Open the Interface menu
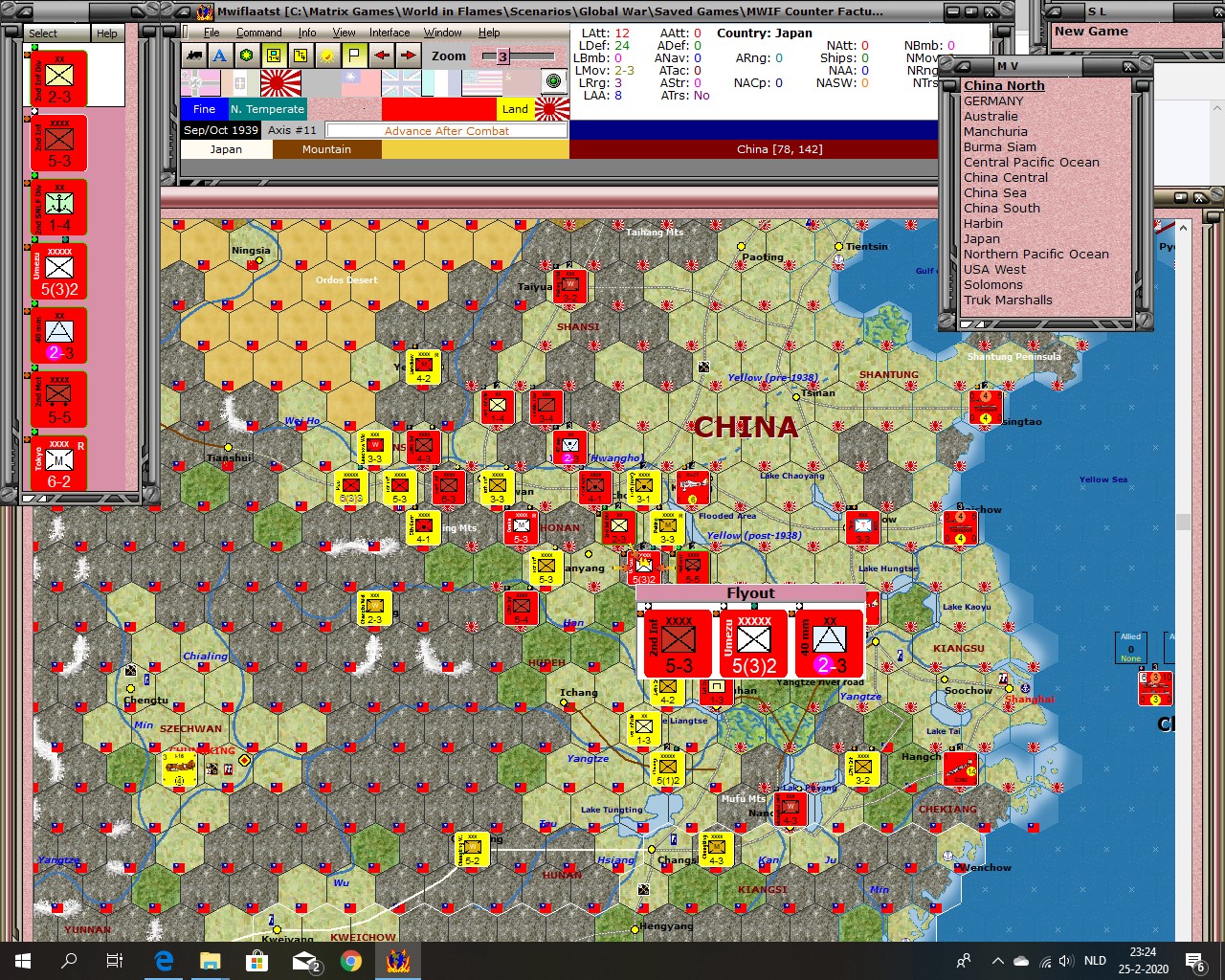The width and height of the screenshot is (1225, 980). point(390,33)
